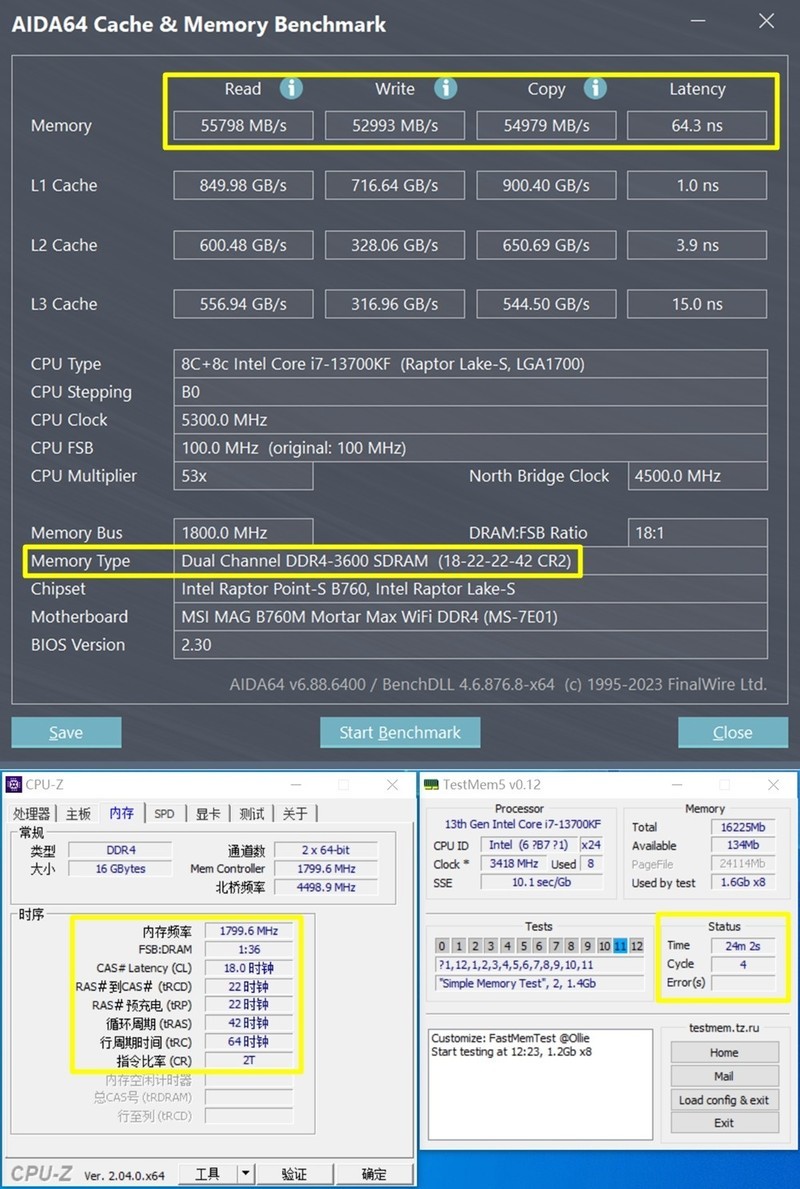Click Save in the AIDA64 window

[x=66, y=732]
